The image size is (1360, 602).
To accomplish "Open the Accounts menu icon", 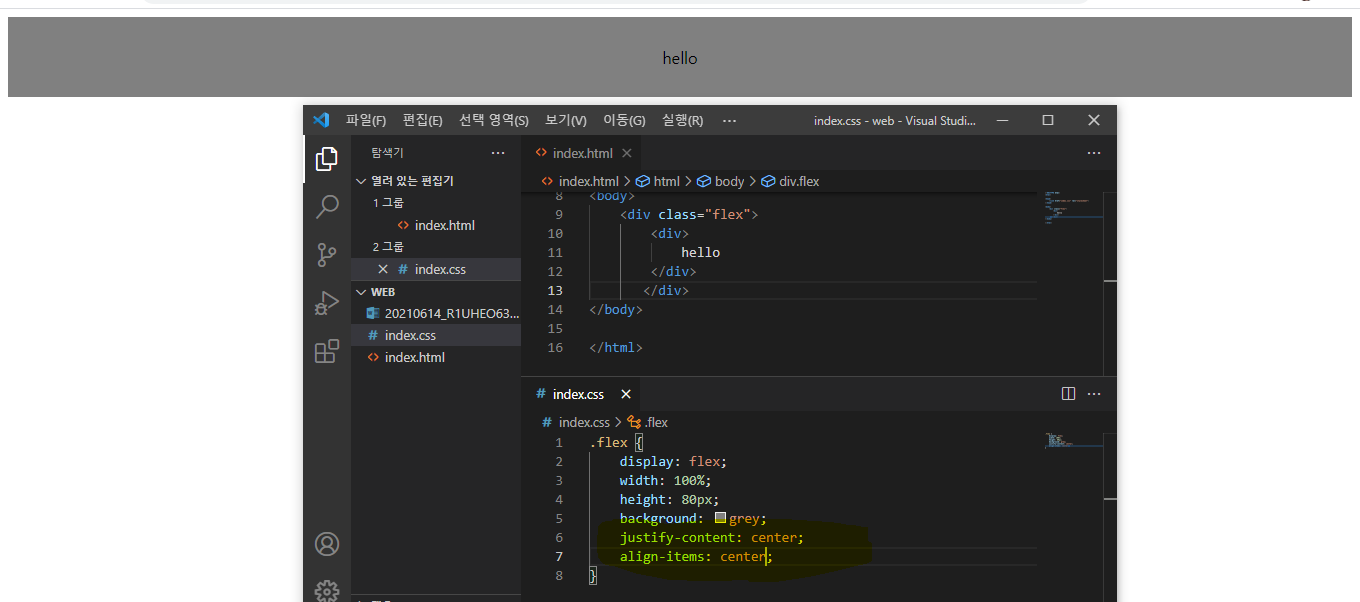I will coord(327,544).
